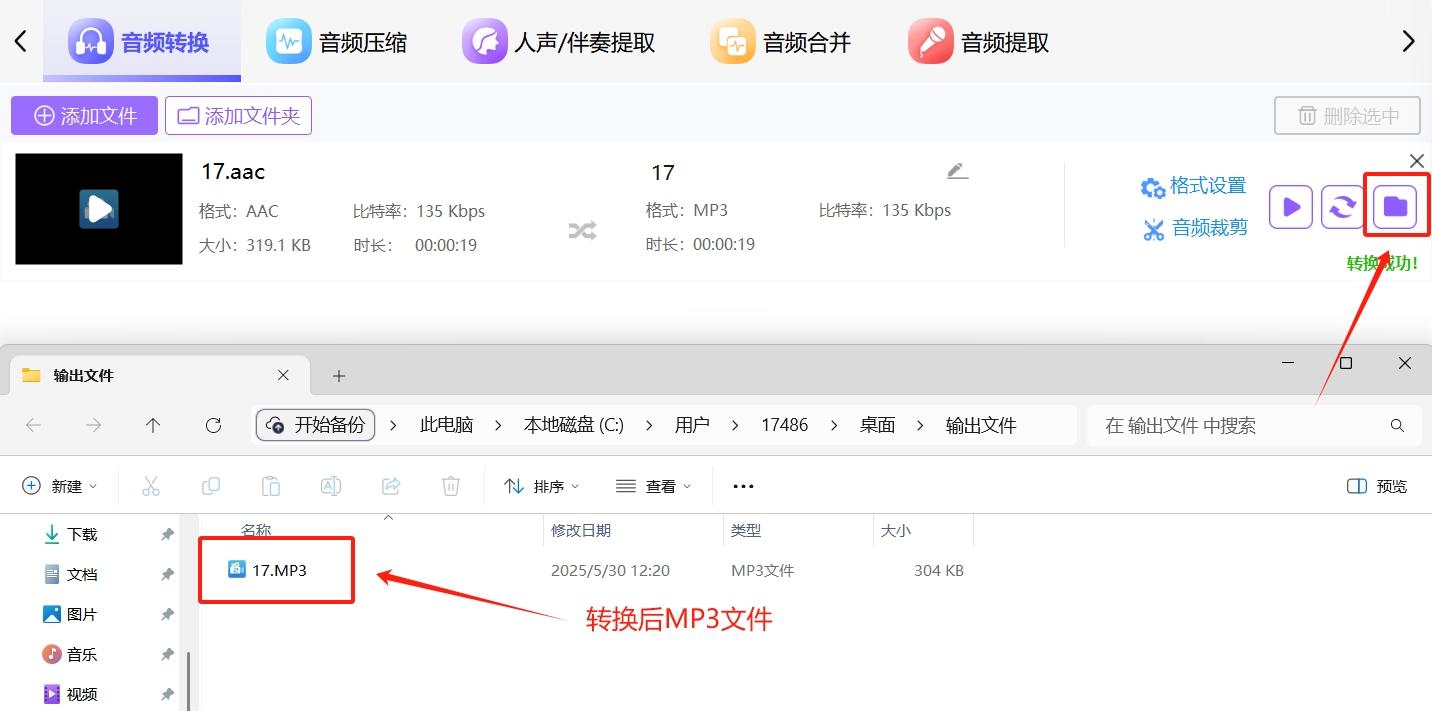Click the 添加文件夹 button
Screen dimensions: 1432x711
click(x=238, y=115)
